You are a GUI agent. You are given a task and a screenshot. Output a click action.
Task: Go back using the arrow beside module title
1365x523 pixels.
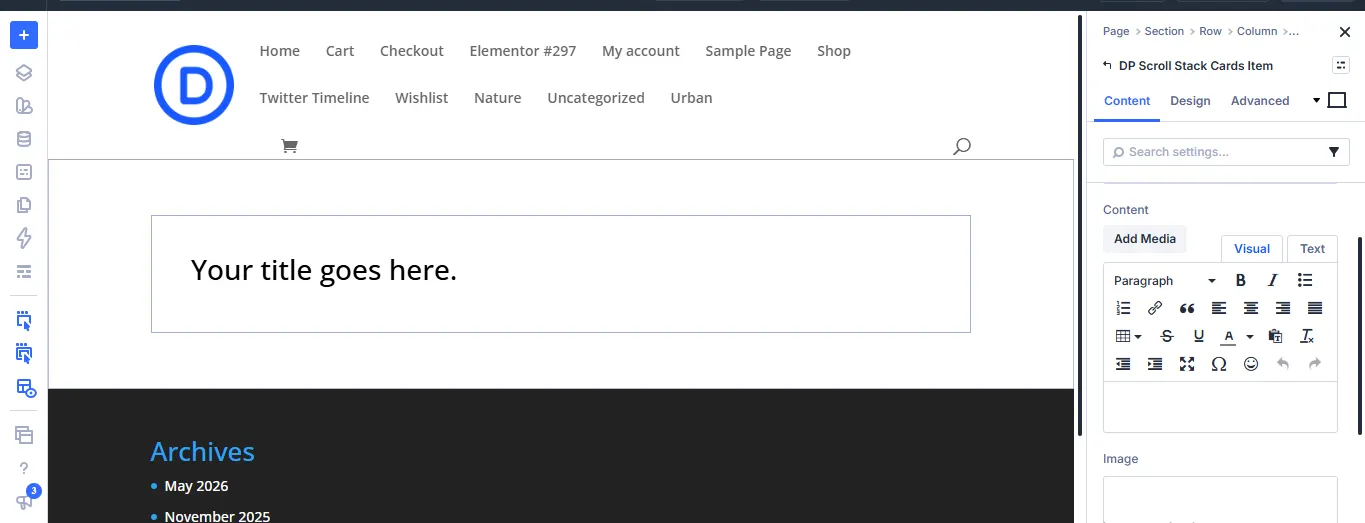click(x=1107, y=65)
